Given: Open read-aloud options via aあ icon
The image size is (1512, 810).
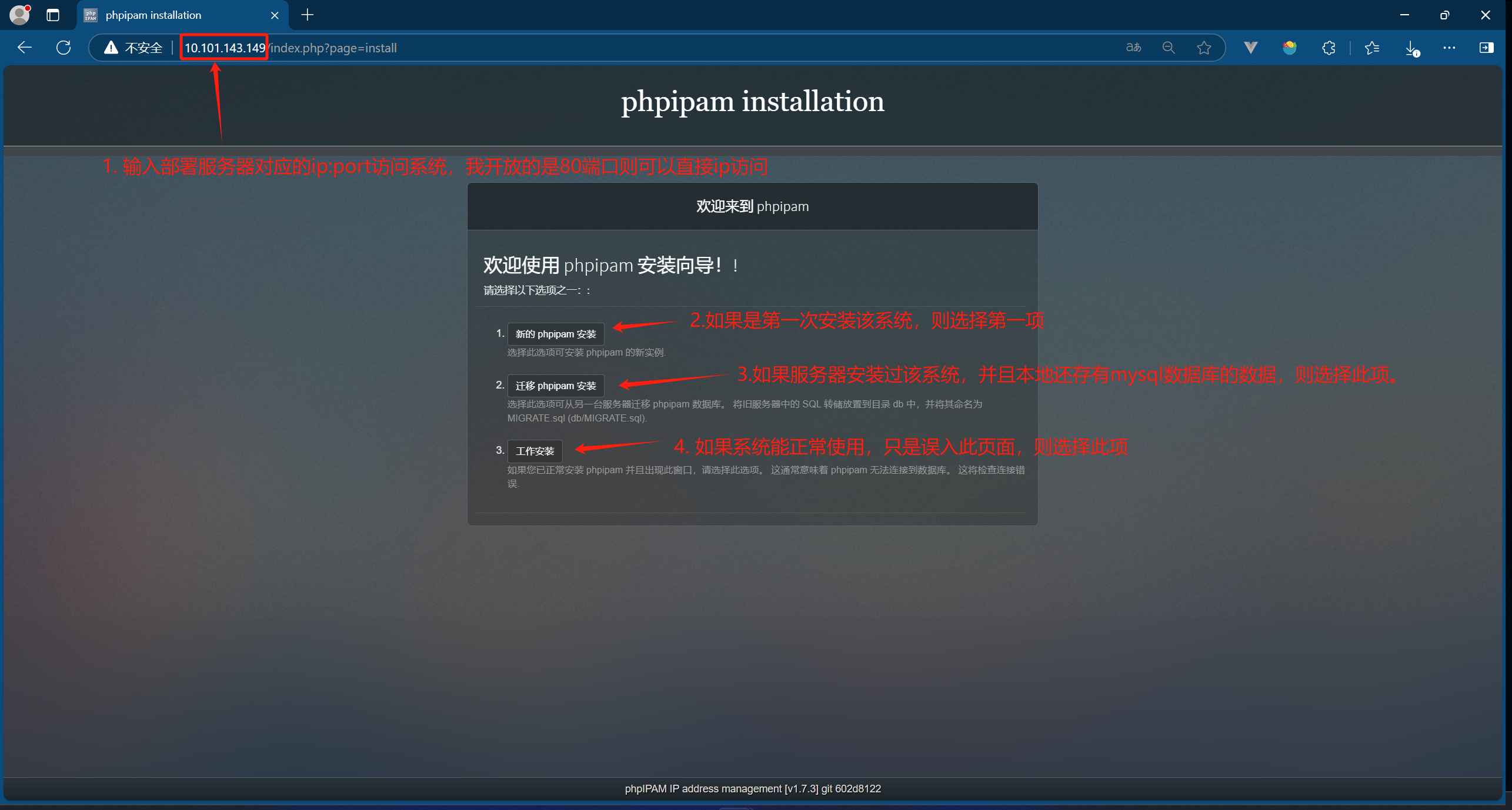Looking at the screenshot, I should point(1133,48).
